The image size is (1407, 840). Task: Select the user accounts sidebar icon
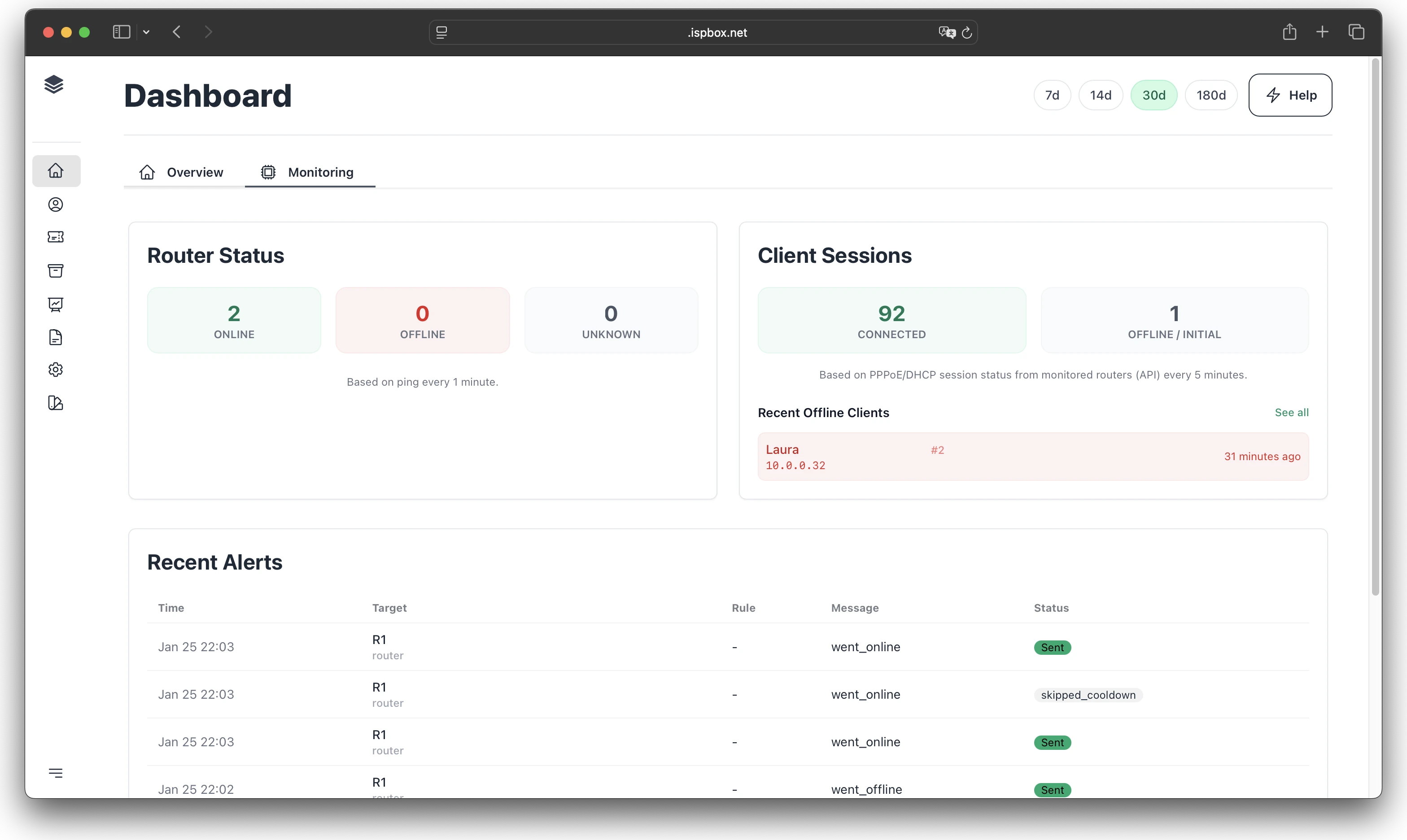(x=56, y=205)
